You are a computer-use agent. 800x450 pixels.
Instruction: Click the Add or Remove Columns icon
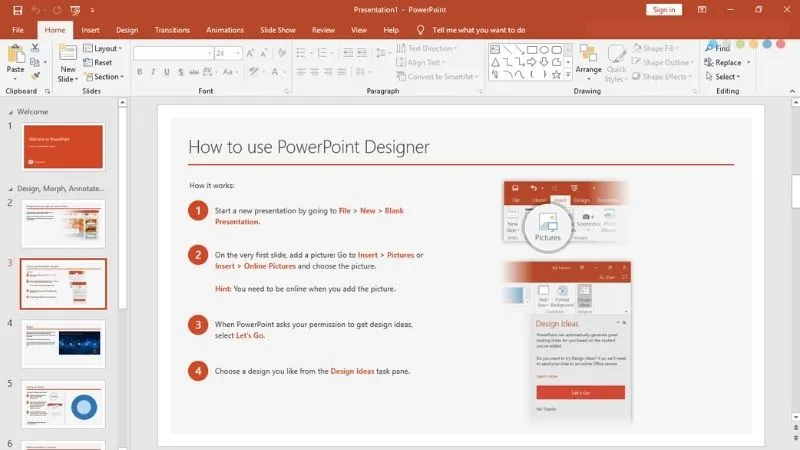360,72
